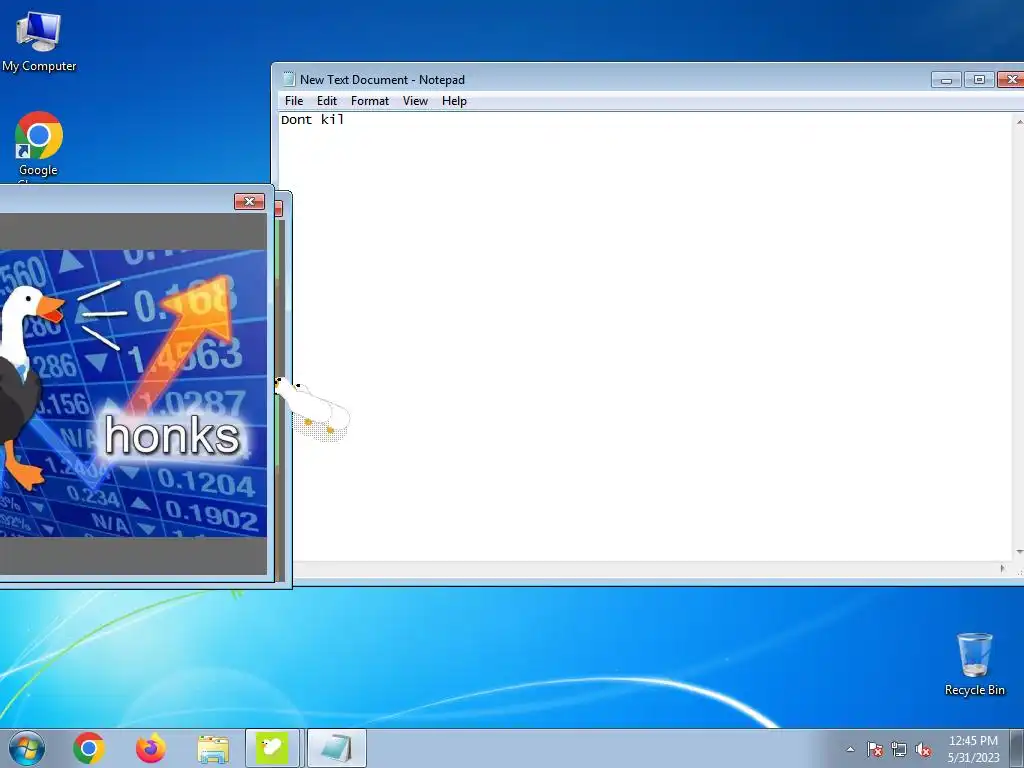Click the Notepad horizontal scrollbar right arrow

click(1003, 569)
